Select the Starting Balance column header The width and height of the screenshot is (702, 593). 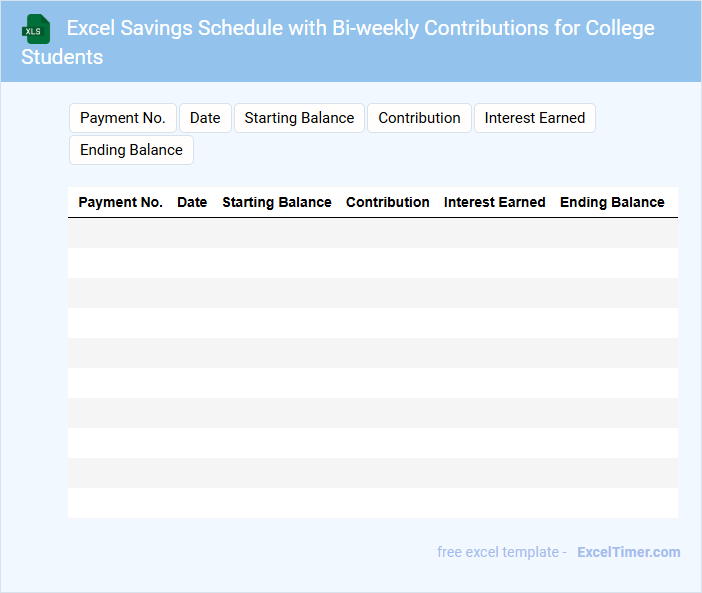(277, 202)
